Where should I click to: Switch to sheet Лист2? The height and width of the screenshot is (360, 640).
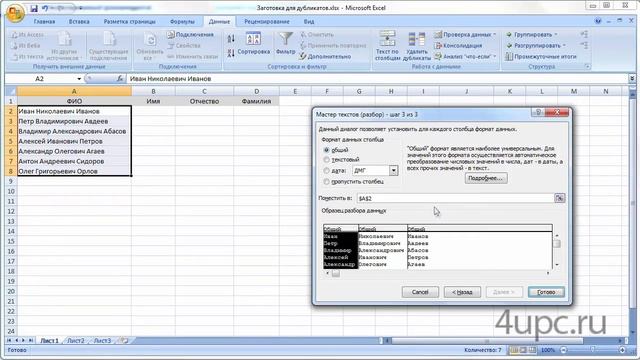click(x=76, y=340)
